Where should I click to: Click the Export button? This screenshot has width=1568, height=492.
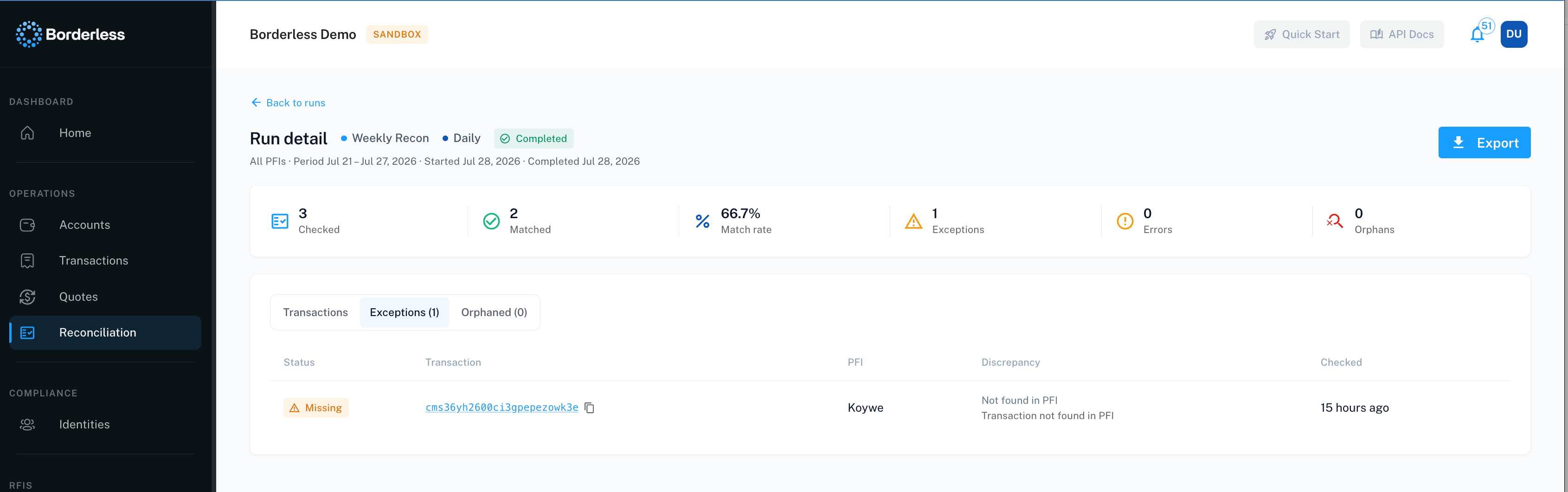(x=1484, y=142)
